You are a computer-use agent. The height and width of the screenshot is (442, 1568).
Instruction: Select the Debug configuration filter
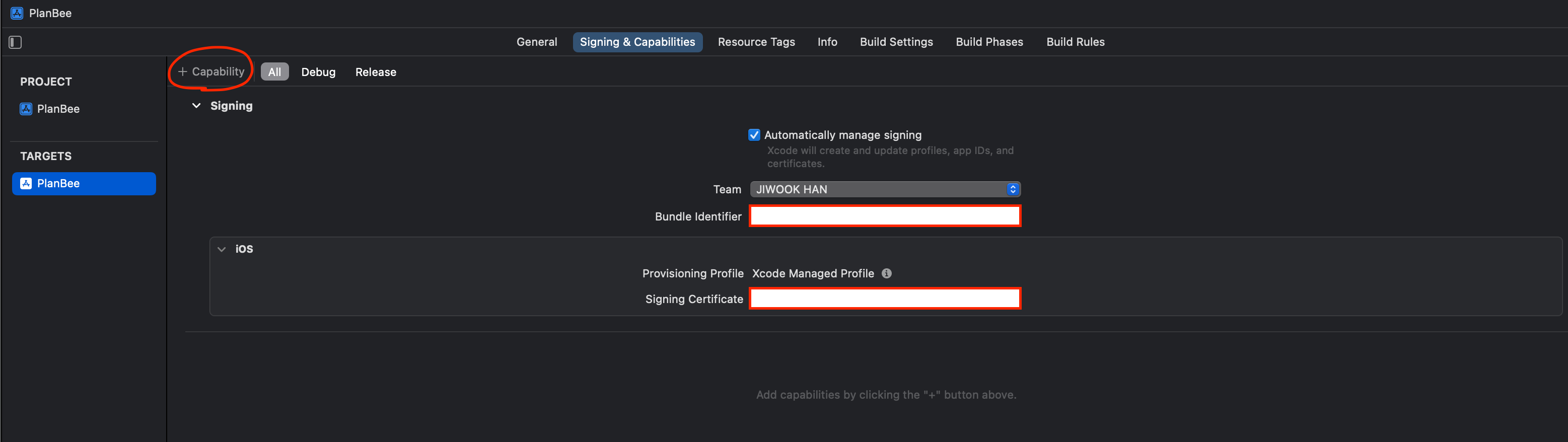[318, 72]
